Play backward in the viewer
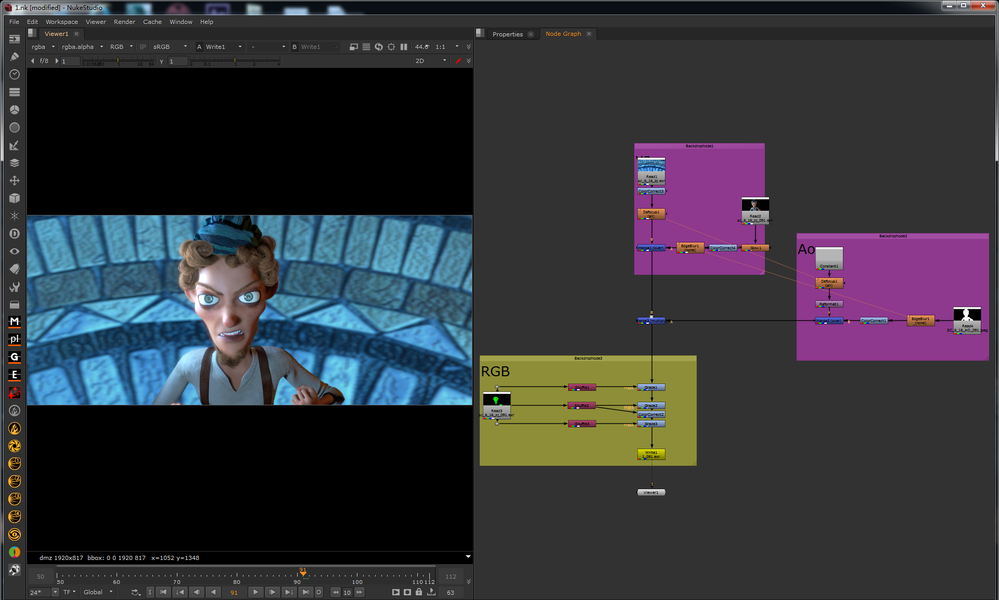 point(213,592)
